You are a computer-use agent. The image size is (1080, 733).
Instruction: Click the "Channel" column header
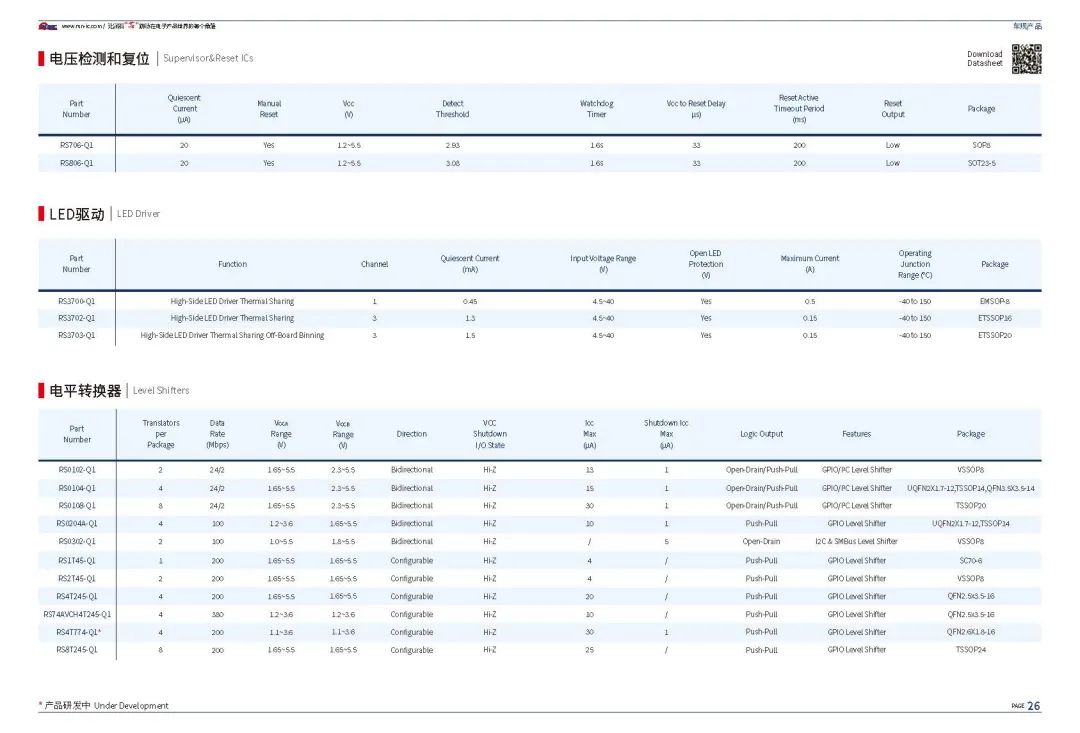(x=374, y=264)
